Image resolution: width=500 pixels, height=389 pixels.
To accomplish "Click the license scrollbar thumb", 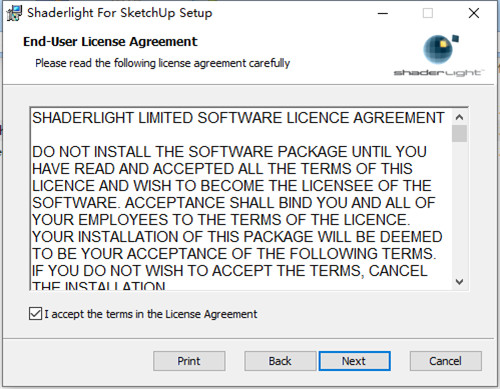I will (x=459, y=134).
